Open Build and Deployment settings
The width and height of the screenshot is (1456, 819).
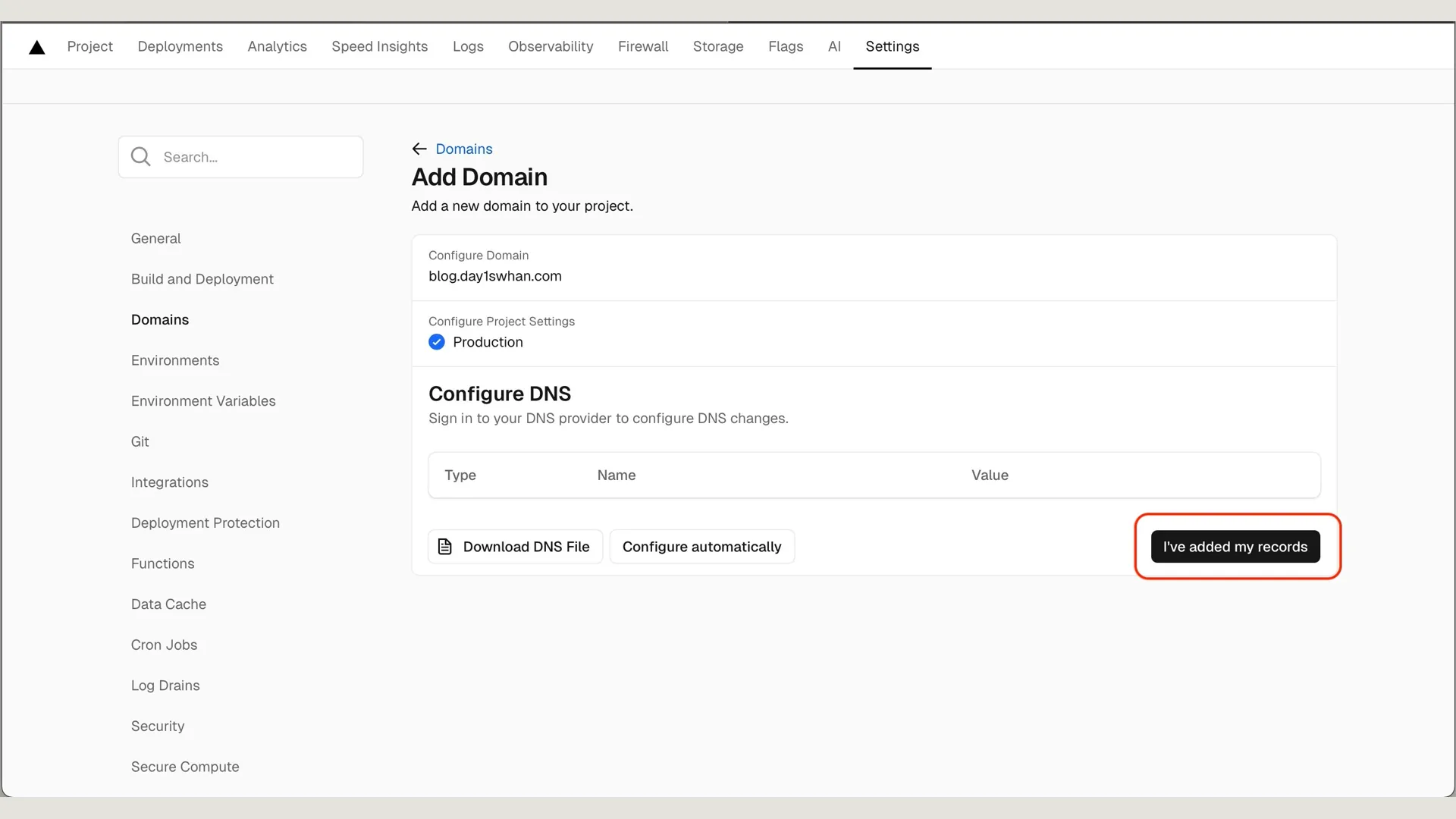[202, 279]
